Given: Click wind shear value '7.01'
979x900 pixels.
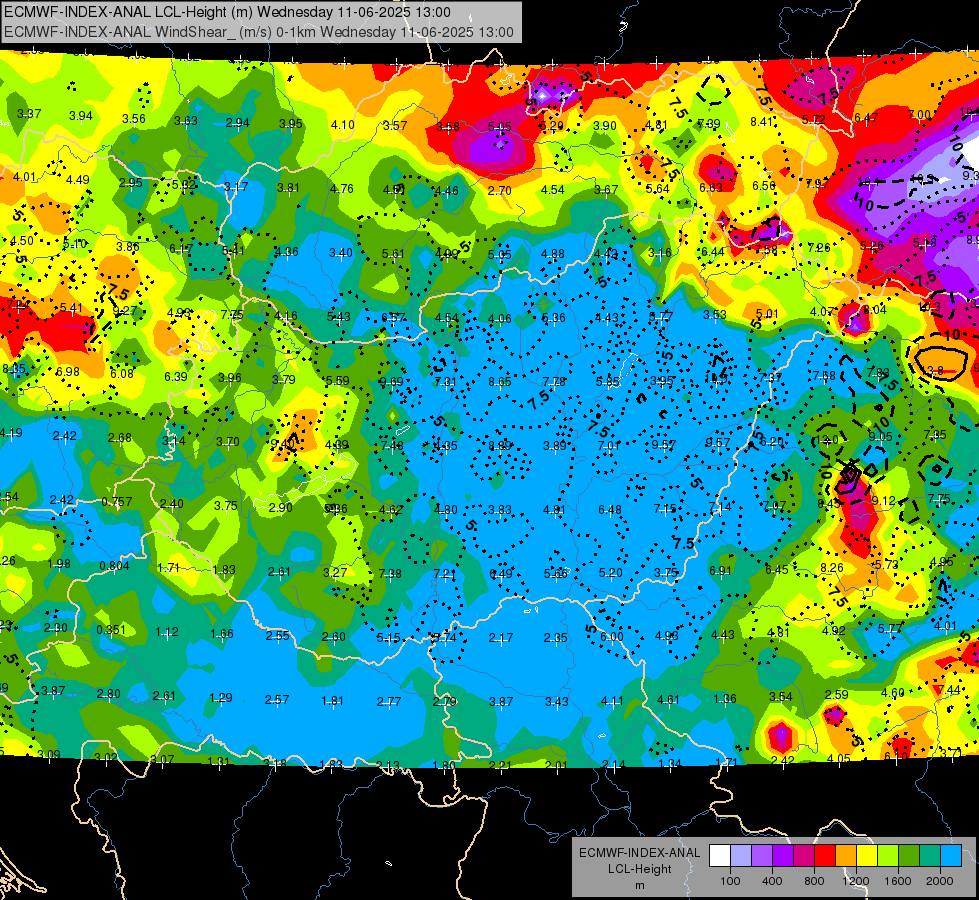Looking at the screenshot, I should click(609, 445).
